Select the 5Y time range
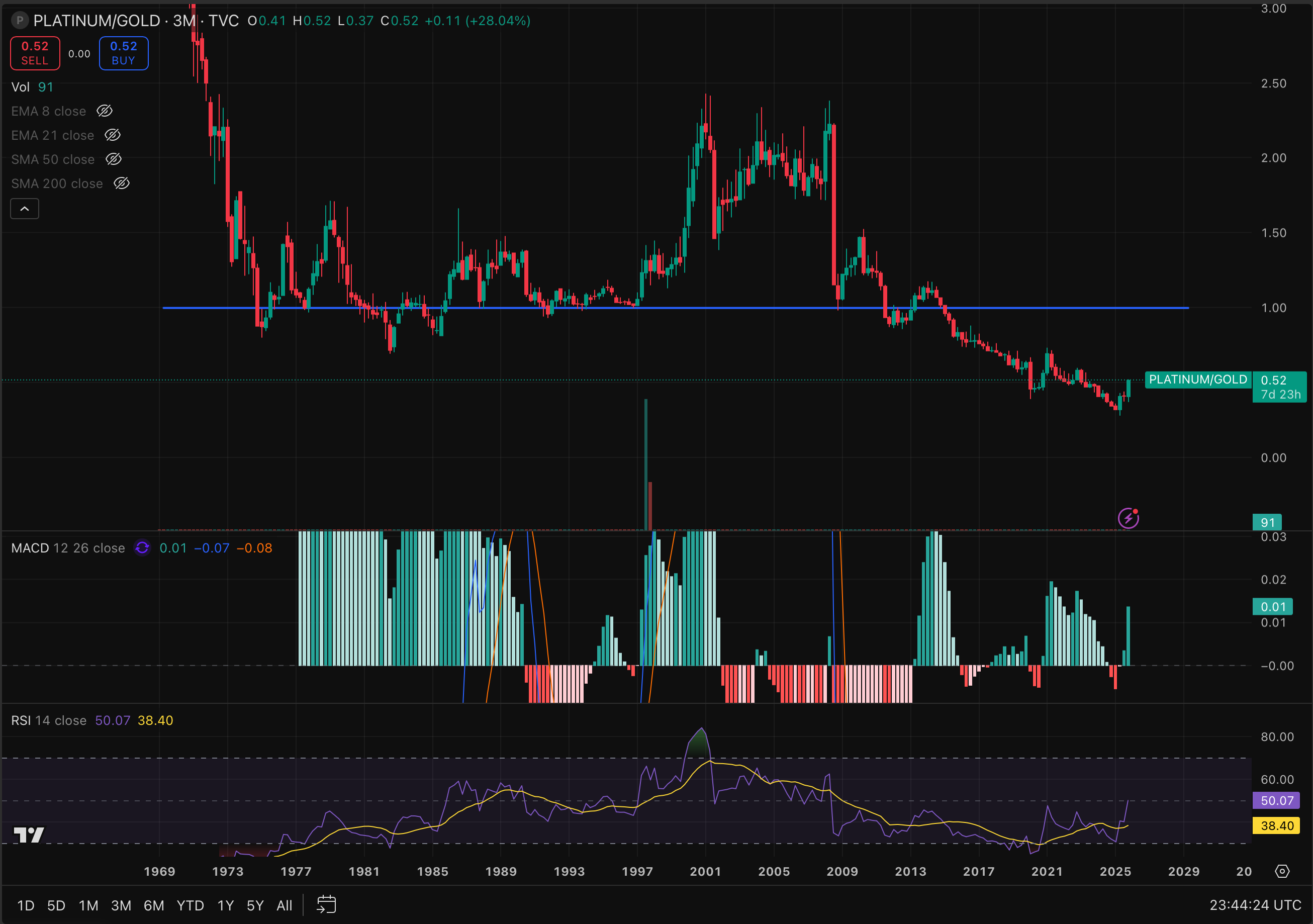Screen dimensions: 1313x924 [255, 905]
